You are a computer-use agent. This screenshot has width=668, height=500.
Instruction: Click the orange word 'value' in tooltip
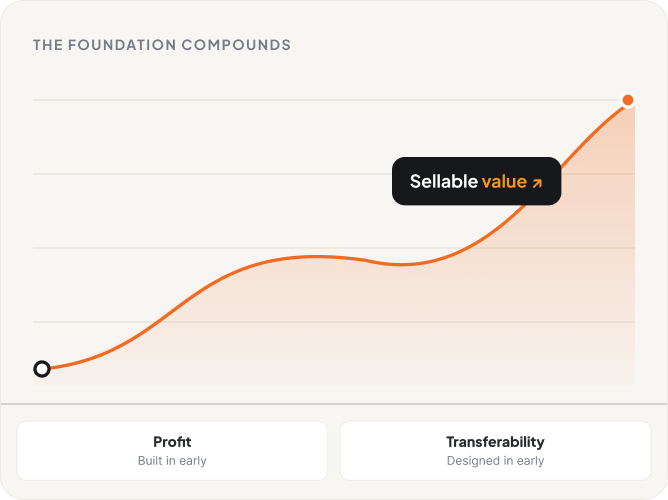(x=504, y=182)
